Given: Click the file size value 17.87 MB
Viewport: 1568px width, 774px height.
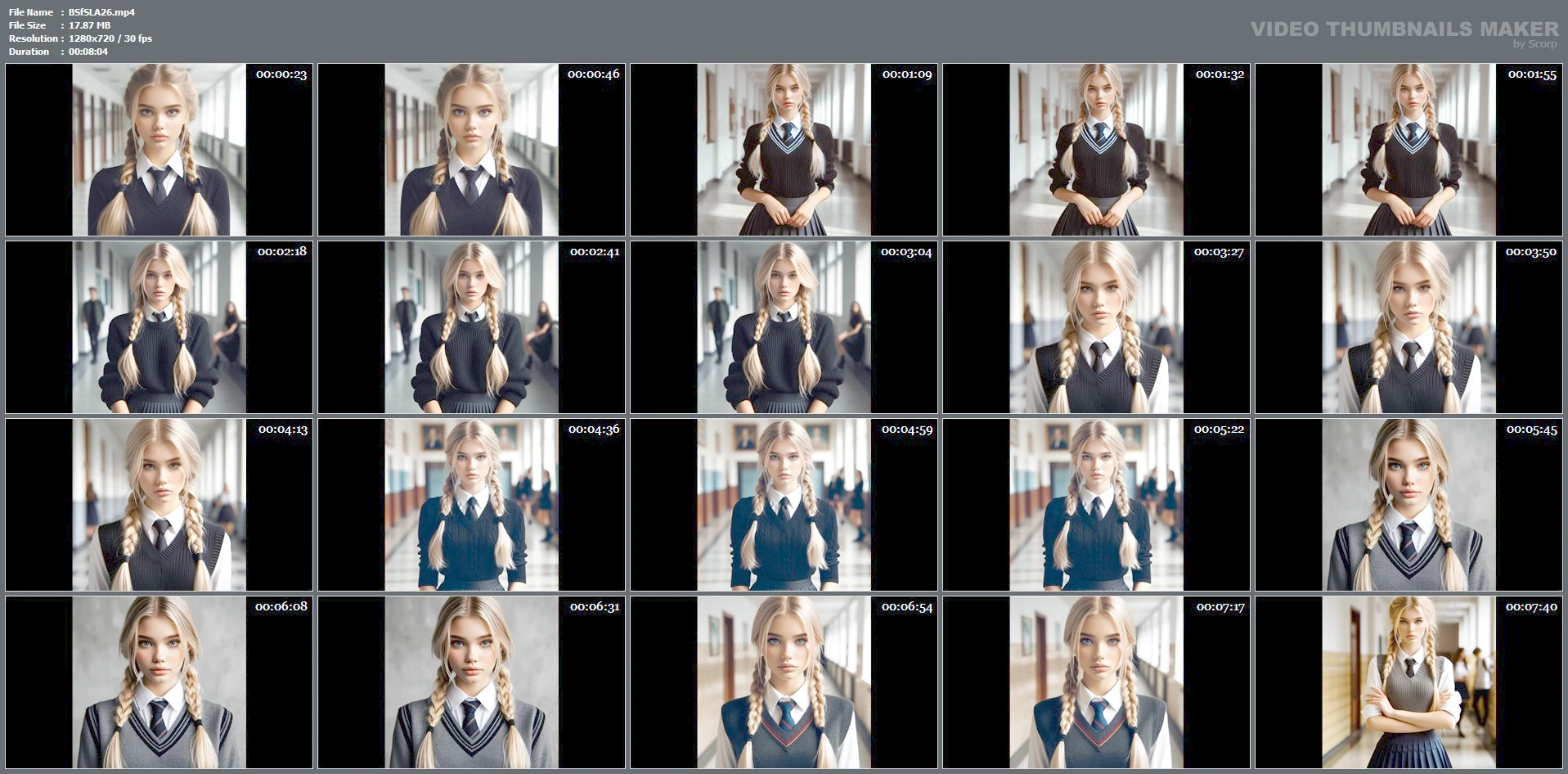Looking at the screenshot, I should click(x=89, y=25).
